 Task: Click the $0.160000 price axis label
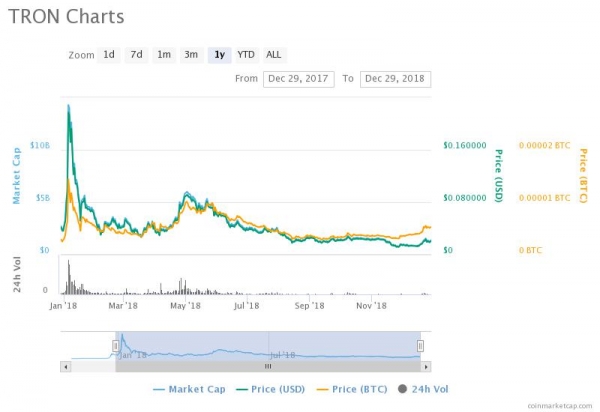[465, 145]
